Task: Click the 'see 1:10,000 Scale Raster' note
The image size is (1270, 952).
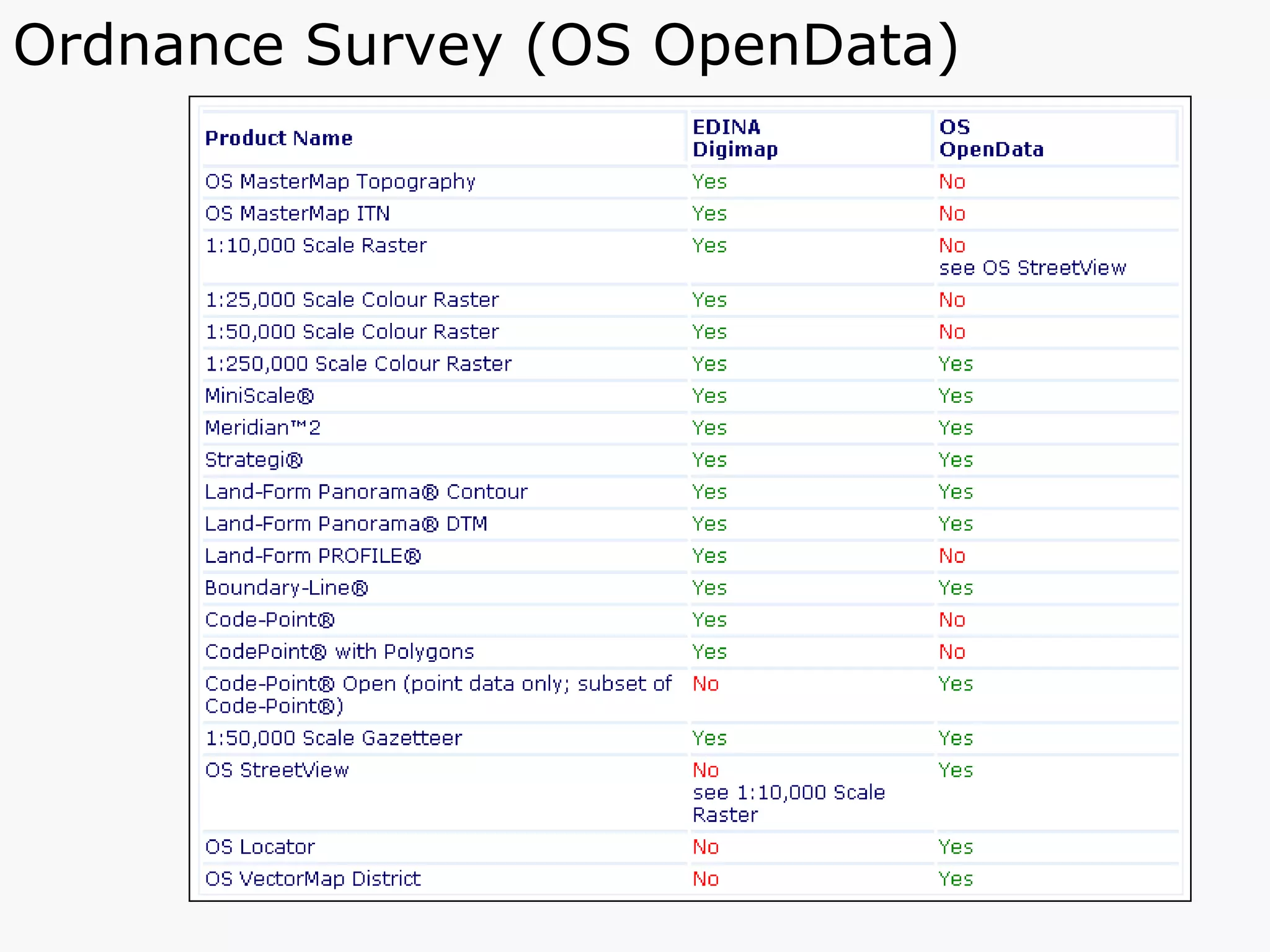Action: tap(789, 803)
